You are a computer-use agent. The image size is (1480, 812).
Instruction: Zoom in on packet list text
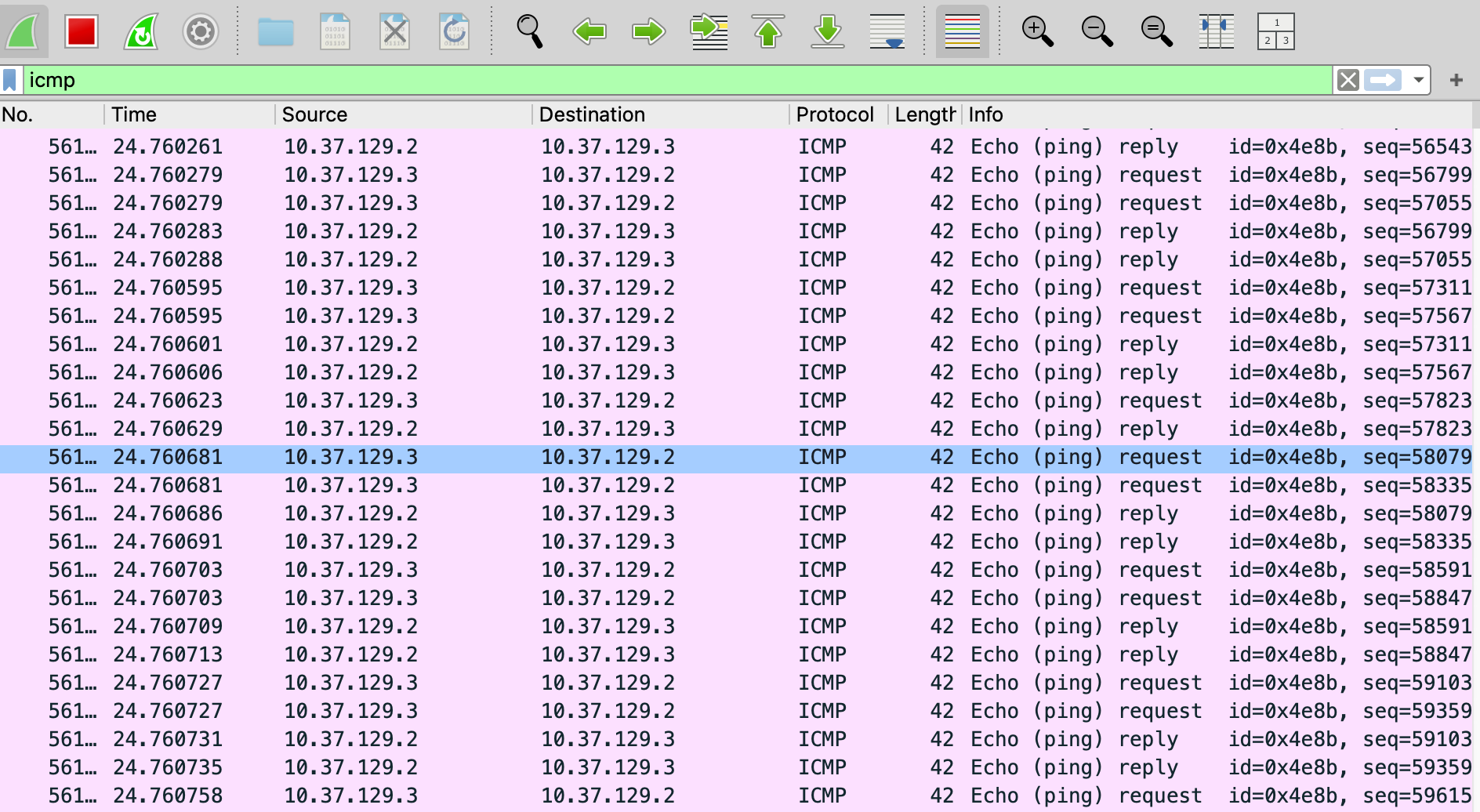[x=1037, y=32]
